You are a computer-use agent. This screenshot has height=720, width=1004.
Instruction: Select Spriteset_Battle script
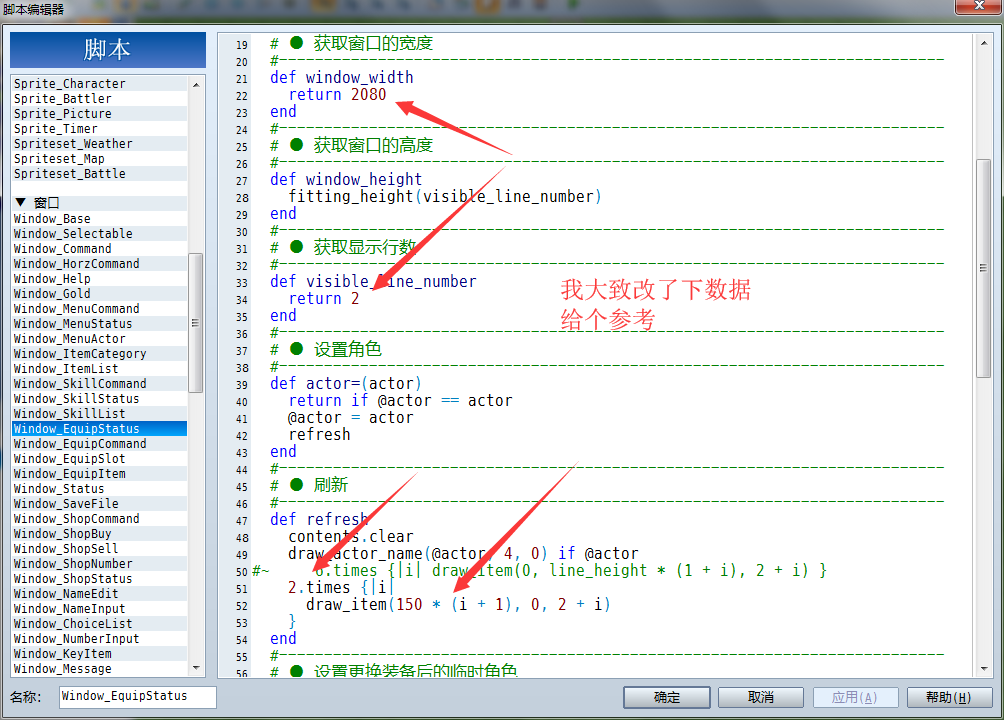click(99, 174)
